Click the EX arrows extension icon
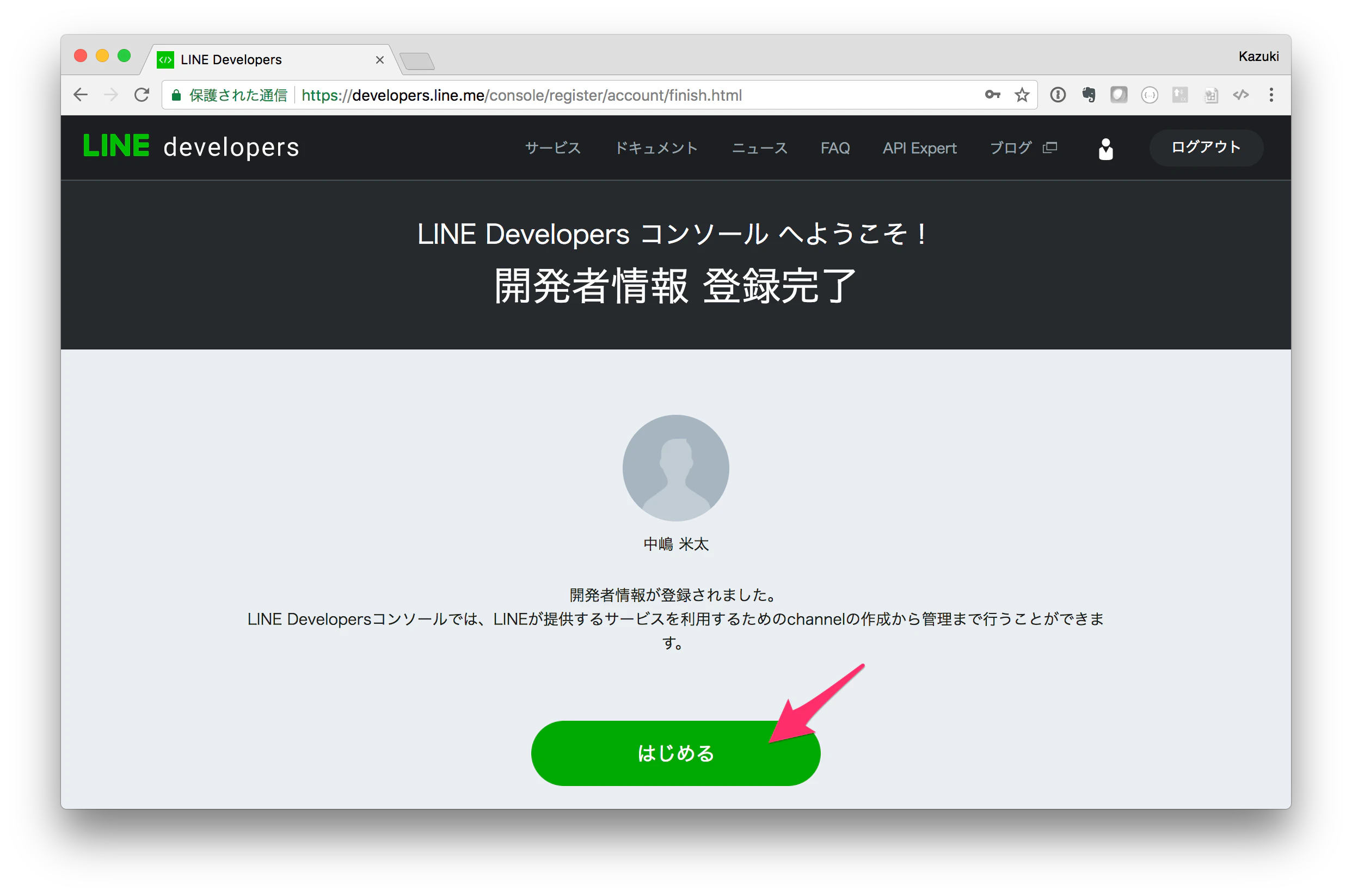The height and width of the screenshot is (896, 1352). [x=1179, y=95]
